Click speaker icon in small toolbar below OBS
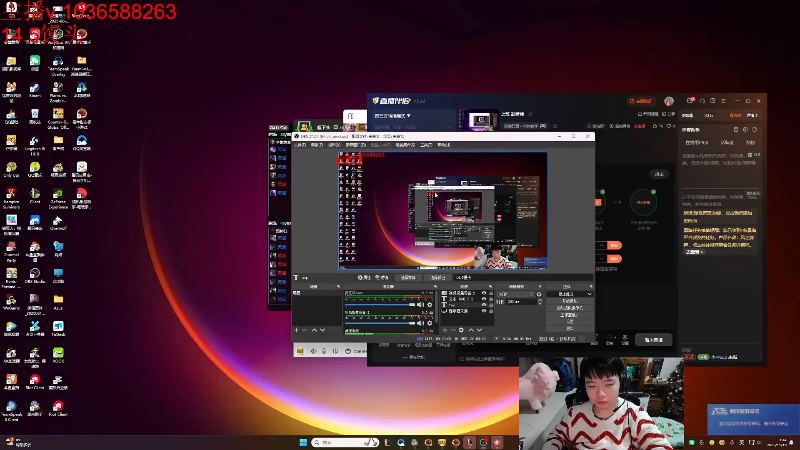 pos(313,351)
